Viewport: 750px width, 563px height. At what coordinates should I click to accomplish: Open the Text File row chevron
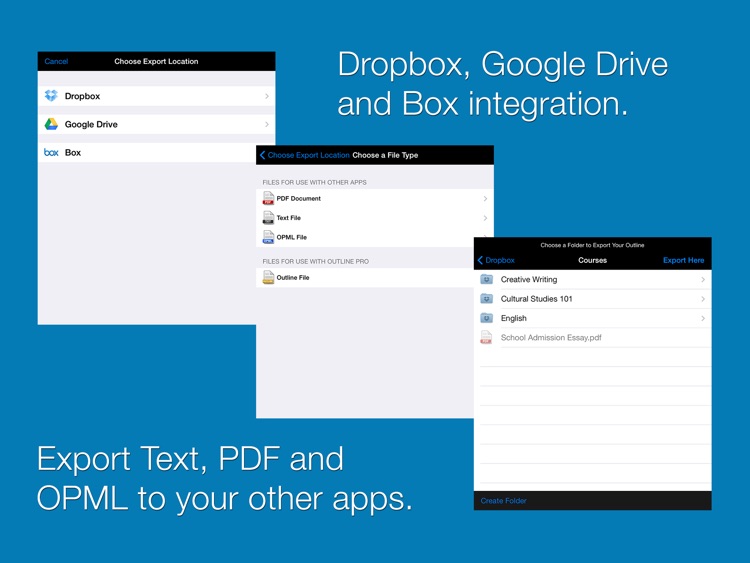pyautogui.click(x=485, y=218)
